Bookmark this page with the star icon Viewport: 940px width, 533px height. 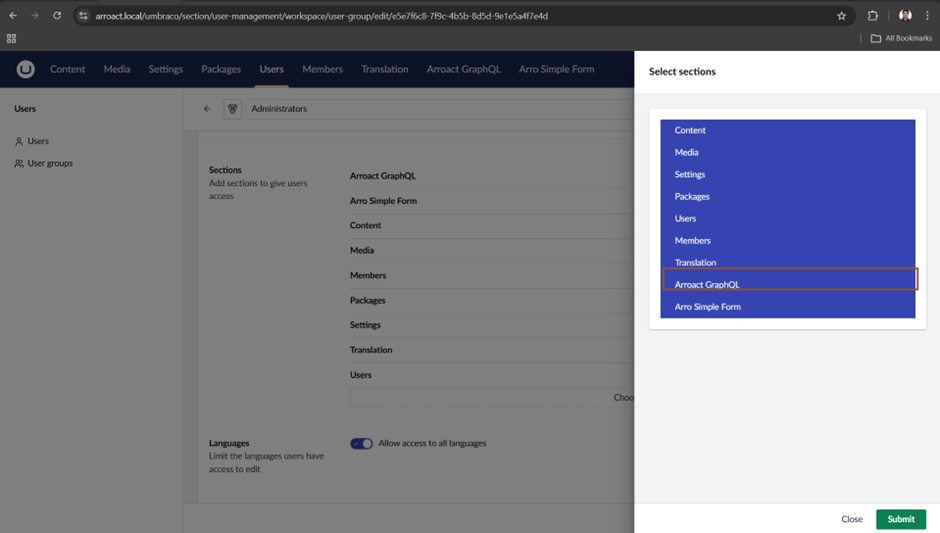point(841,16)
